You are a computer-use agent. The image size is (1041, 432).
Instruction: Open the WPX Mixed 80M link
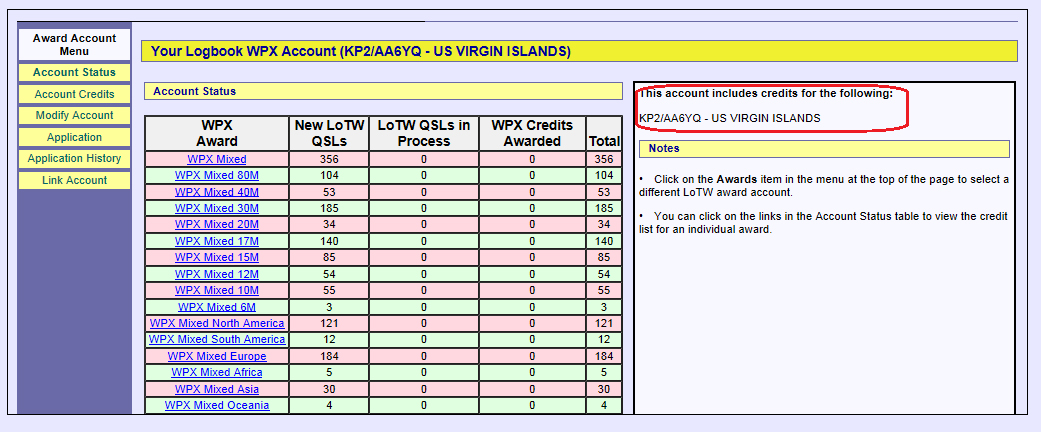point(216,175)
